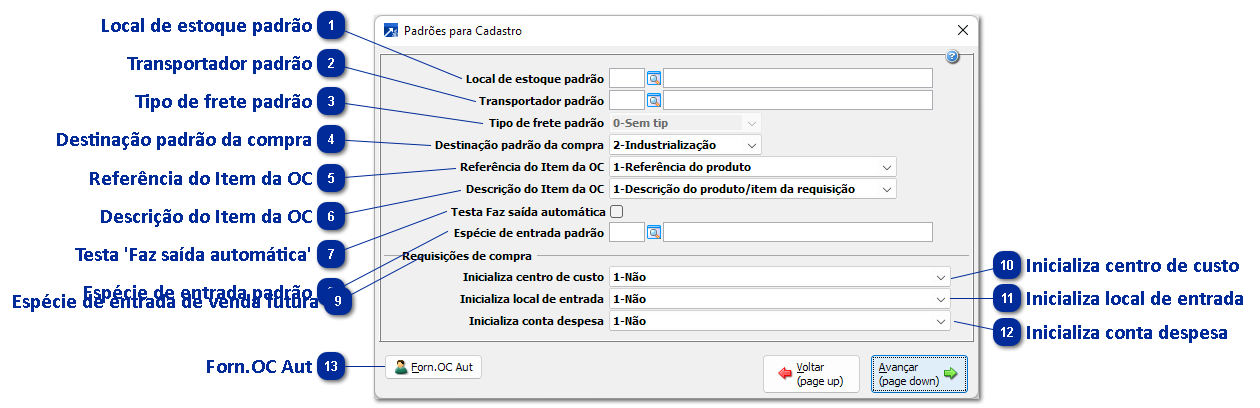This screenshot has height=408, width=1260.
Task: Open Inicializa local de entrada dropdown
Action: [x=940, y=298]
